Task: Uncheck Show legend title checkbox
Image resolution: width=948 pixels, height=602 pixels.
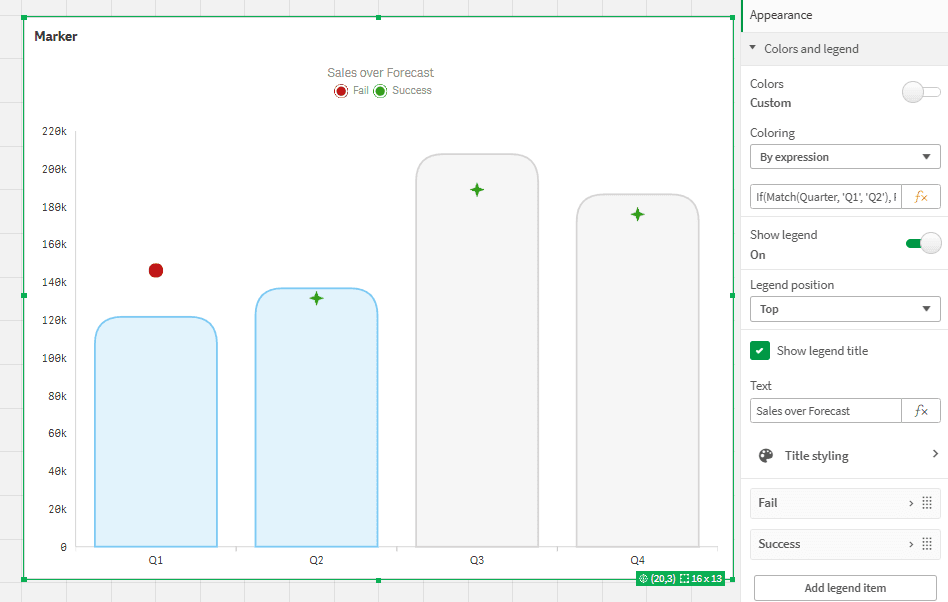Action: coord(760,351)
